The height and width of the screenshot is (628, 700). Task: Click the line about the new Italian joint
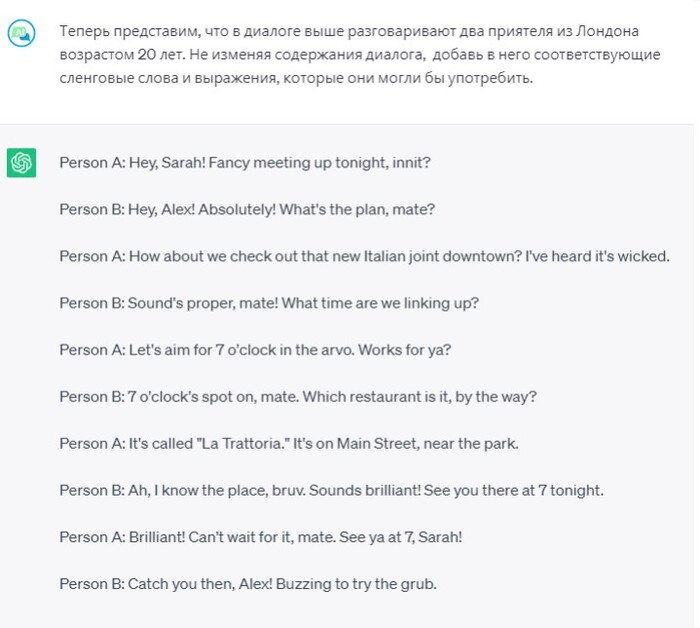point(364,256)
